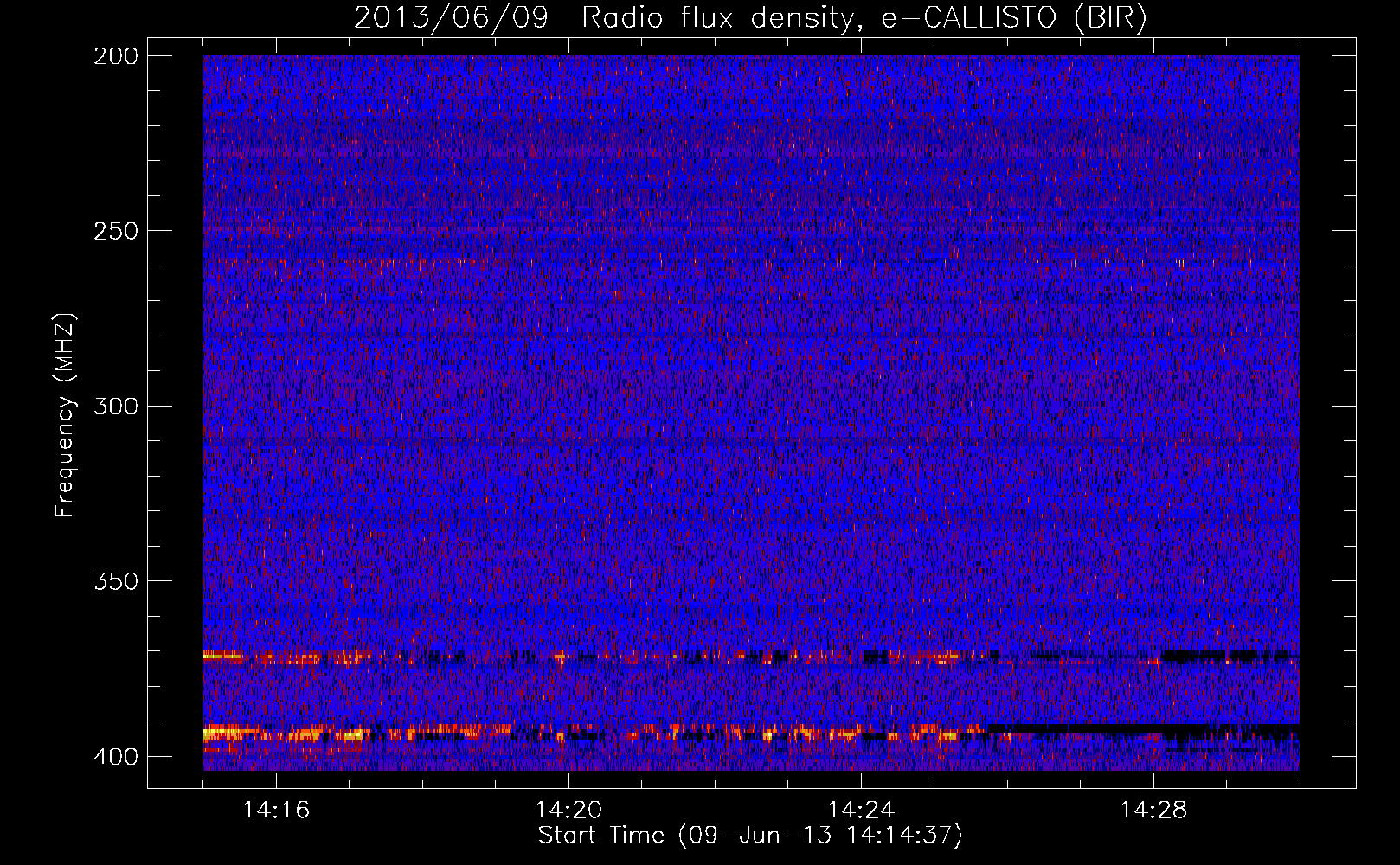Image resolution: width=1400 pixels, height=865 pixels.
Task: Click the 14:28 time tick label
Action: point(1153,811)
